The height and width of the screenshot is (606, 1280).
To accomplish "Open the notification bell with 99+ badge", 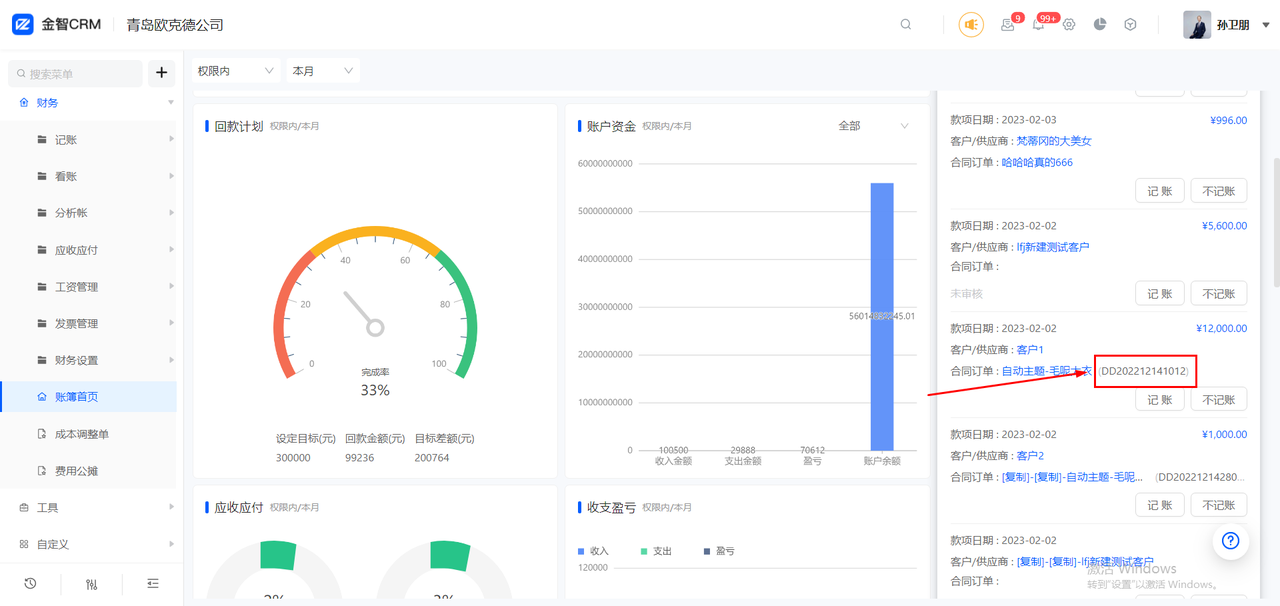I will (1038, 25).
